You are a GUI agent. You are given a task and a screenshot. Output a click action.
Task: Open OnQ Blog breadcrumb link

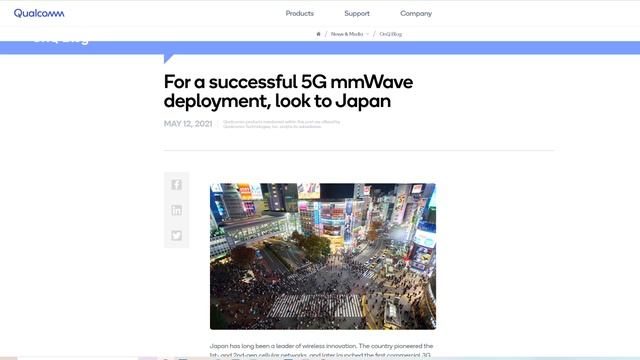[391, 34]
